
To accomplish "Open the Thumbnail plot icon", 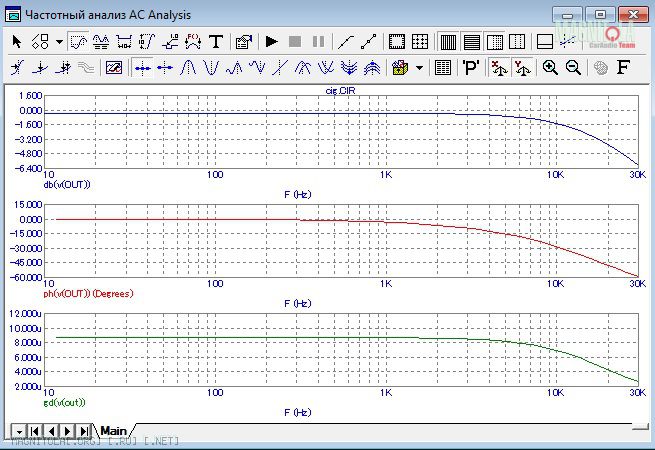I will 114,67.
